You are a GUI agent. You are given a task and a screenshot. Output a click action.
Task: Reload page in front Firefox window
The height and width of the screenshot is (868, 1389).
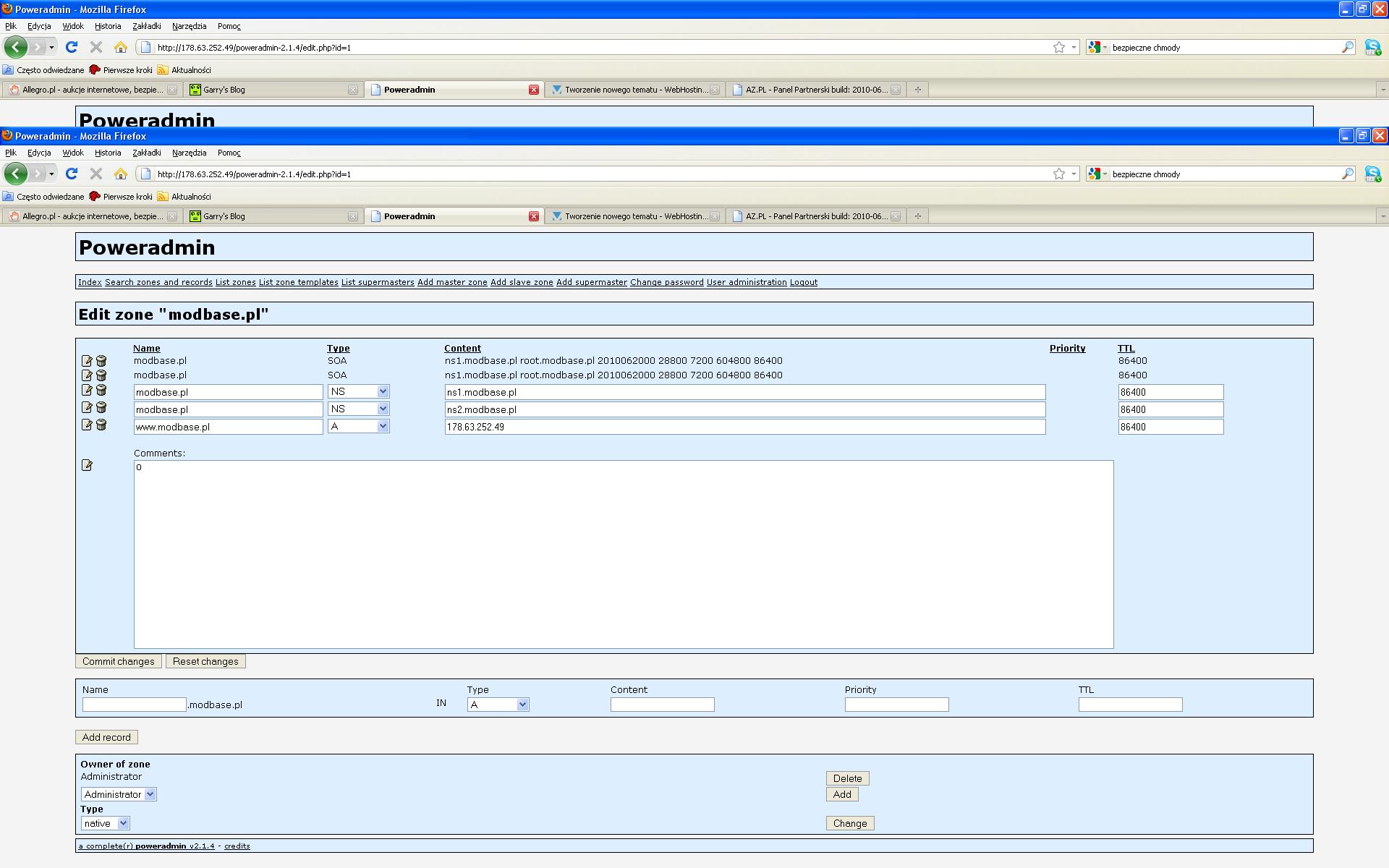[x=71, y=174]
